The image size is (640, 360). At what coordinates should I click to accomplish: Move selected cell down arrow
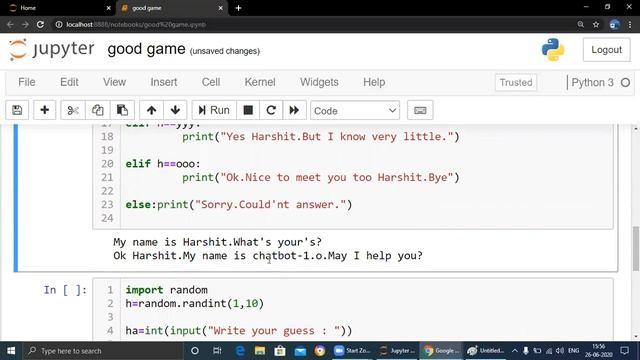point(175,110)
